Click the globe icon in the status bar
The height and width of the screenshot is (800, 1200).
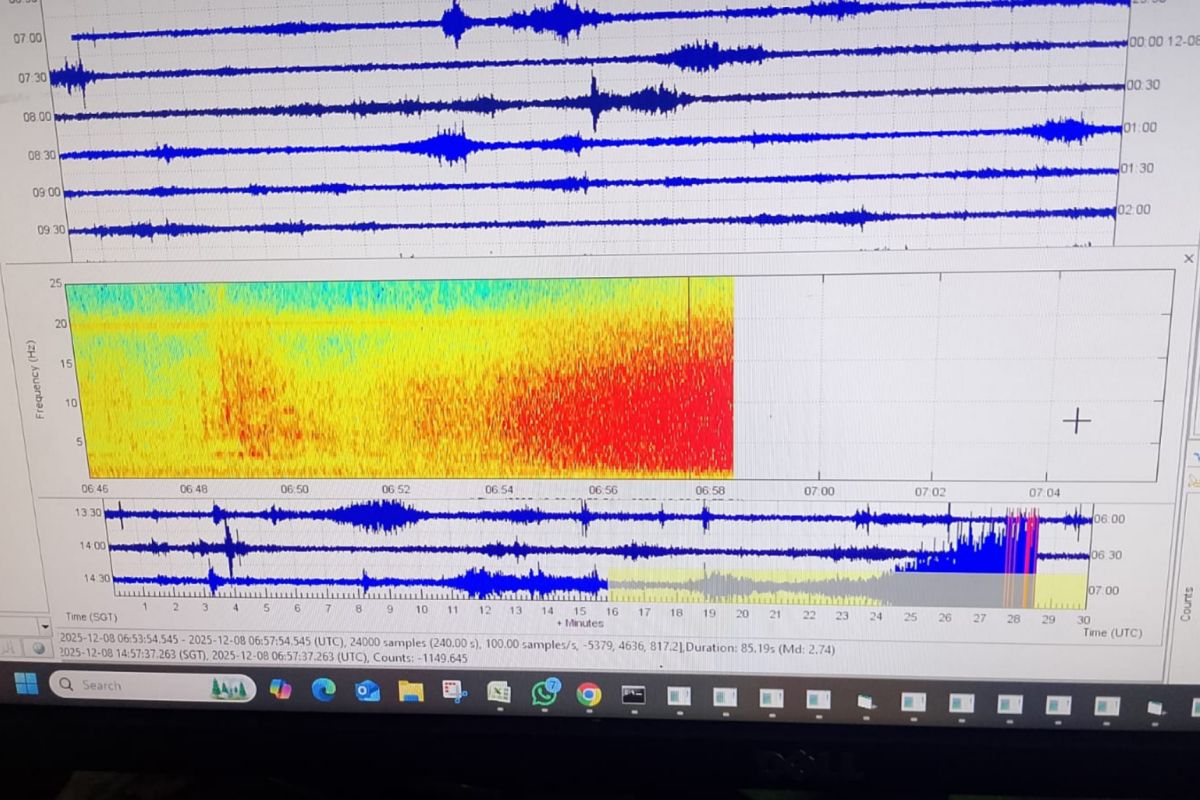click(40, 648)
